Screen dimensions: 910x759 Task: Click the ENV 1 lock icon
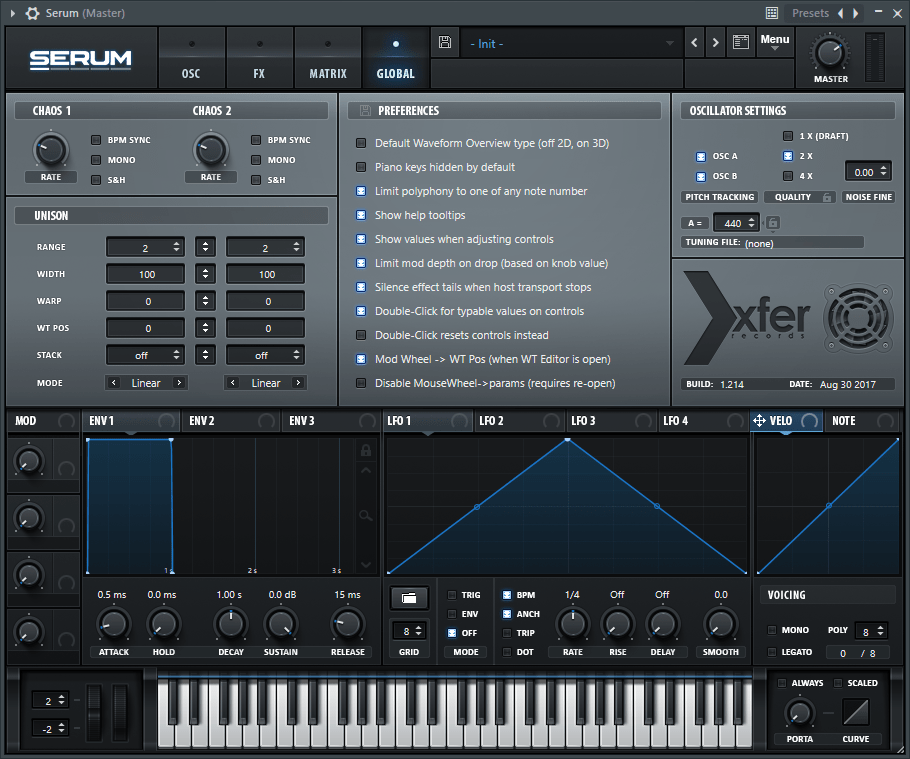coord(366,450)
